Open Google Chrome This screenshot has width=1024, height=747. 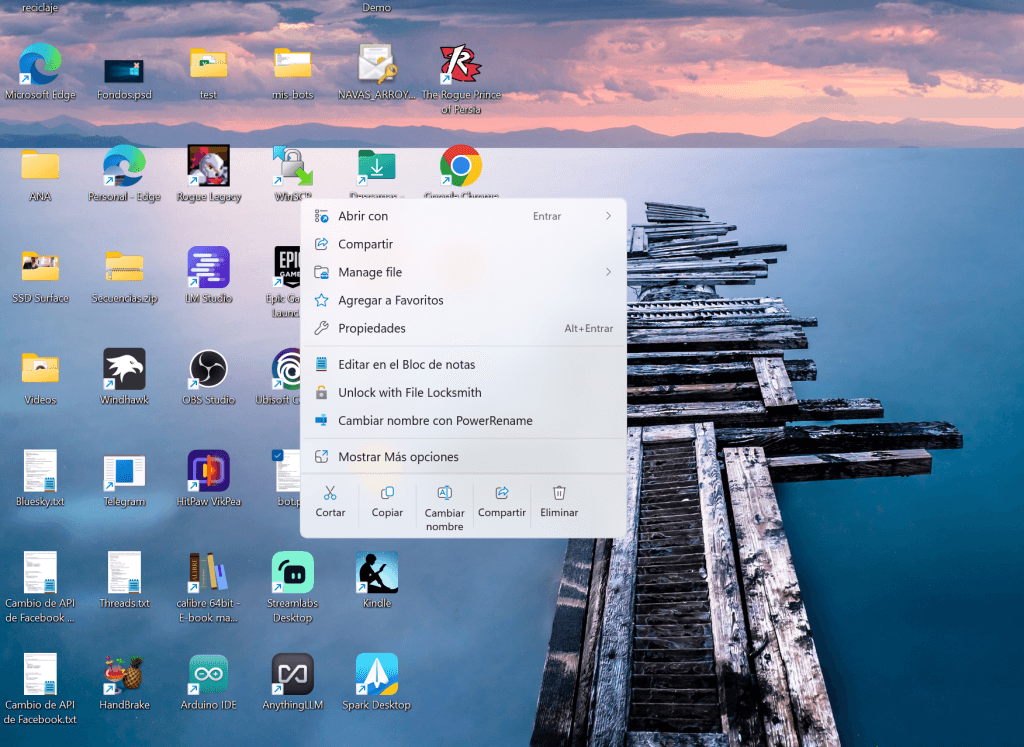460,168
